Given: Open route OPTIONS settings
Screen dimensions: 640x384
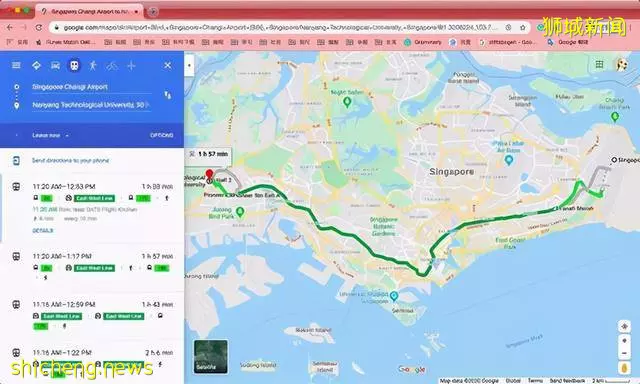Looking at the screenshot, I should (x=162, y=135).
